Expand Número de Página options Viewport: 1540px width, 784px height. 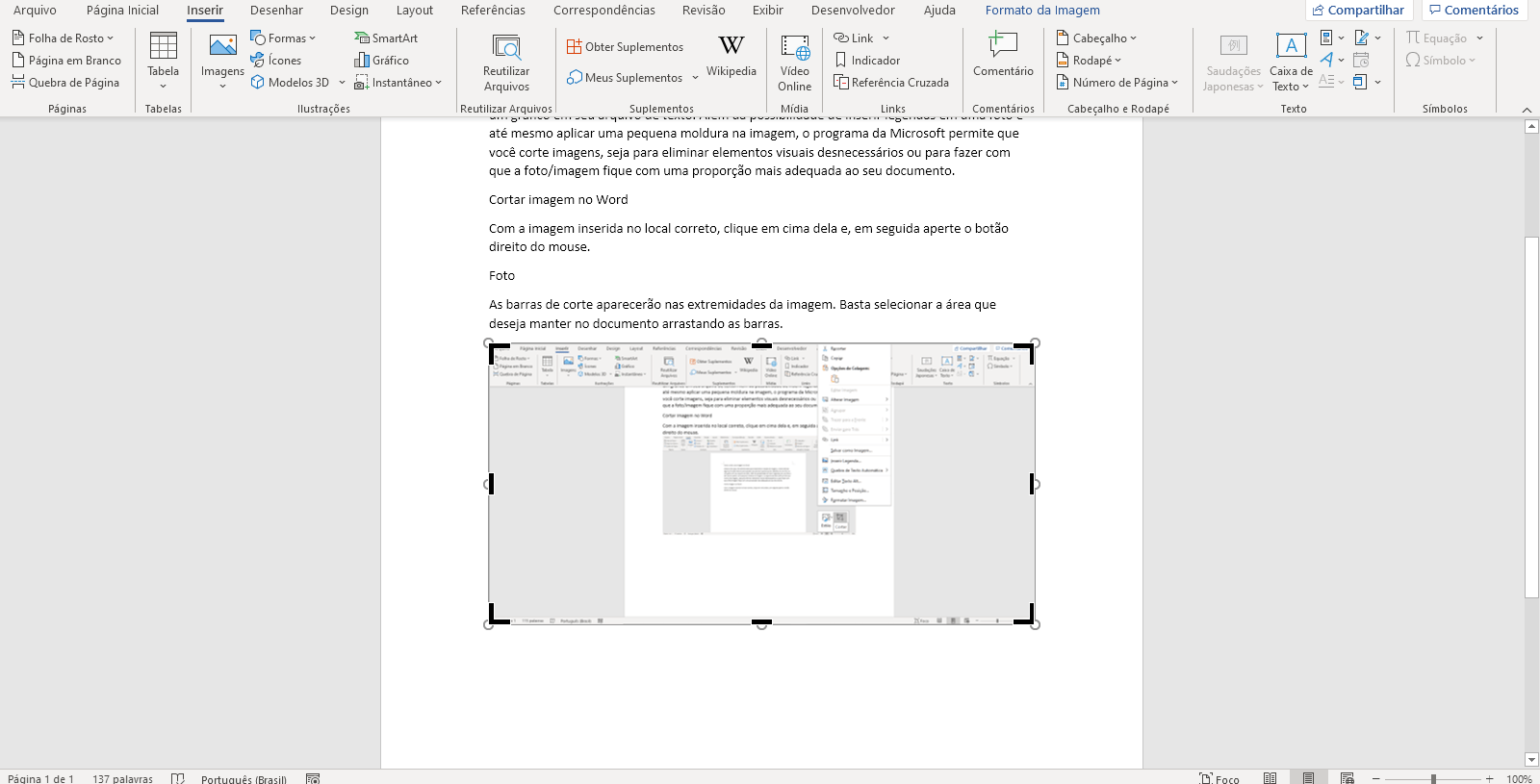1117,83
